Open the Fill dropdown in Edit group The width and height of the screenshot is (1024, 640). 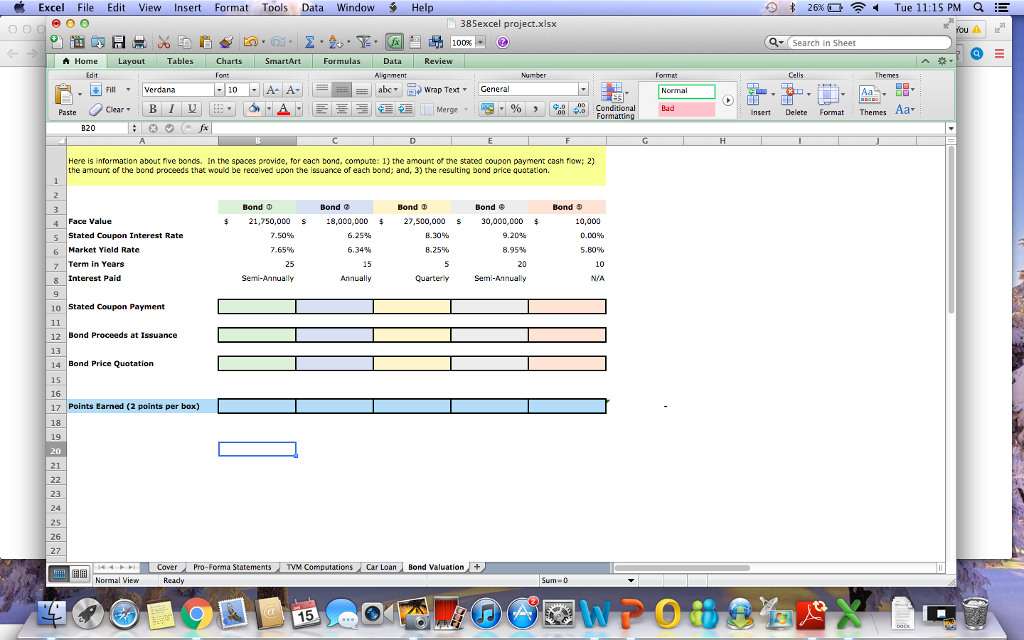(129, 90)
